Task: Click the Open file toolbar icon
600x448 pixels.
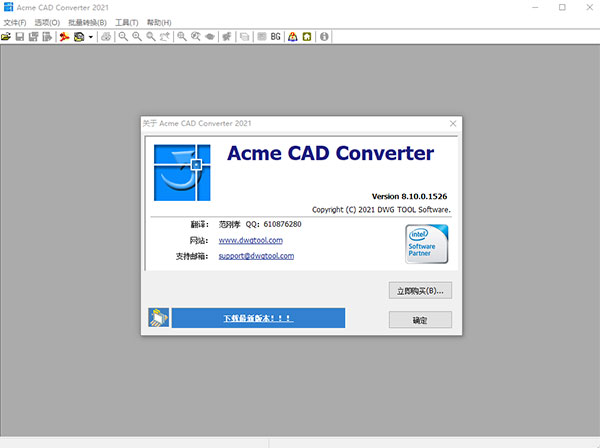Action: [6, 37]
